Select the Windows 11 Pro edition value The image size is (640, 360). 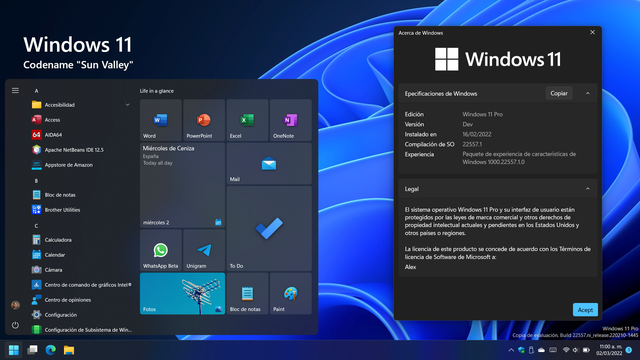coord(482,114)
